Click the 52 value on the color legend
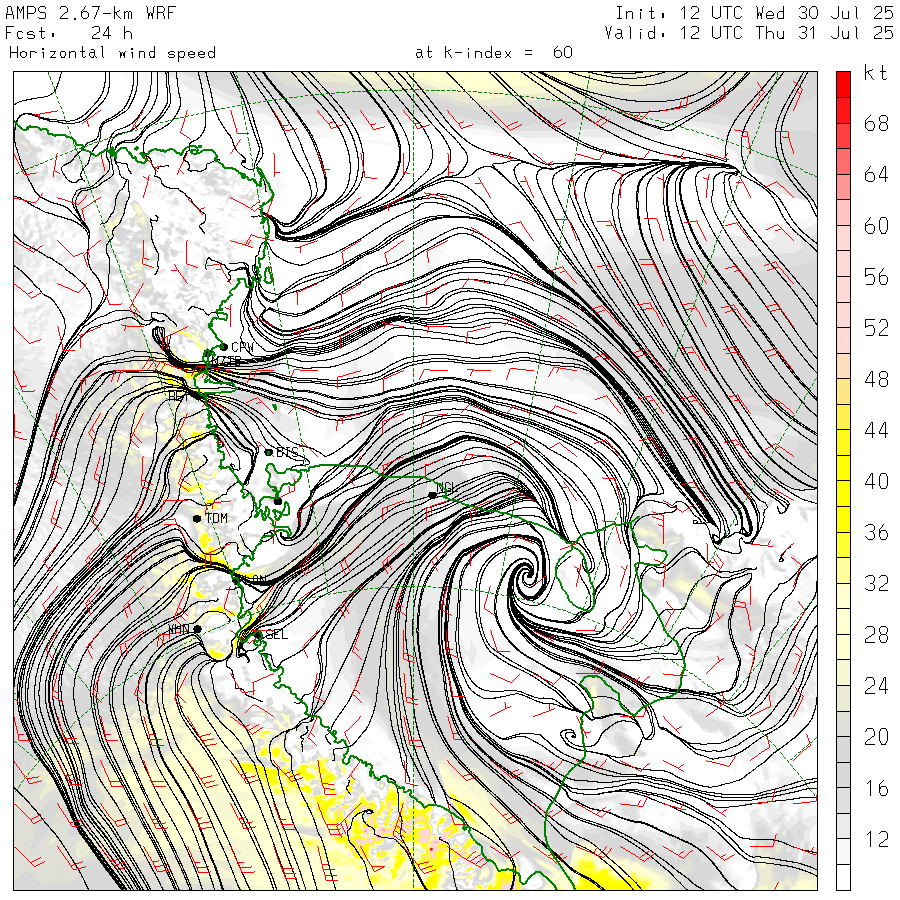Viewport: 900px width, 900px height. [876, 328]
